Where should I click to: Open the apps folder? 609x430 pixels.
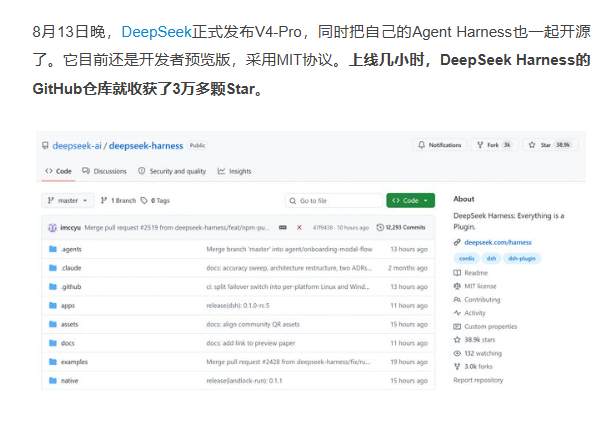68,306
